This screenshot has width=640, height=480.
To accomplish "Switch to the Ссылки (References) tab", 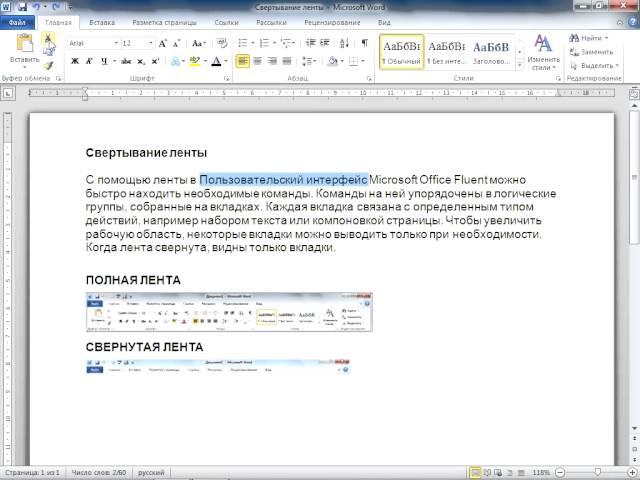I will [x=227, y=22].
